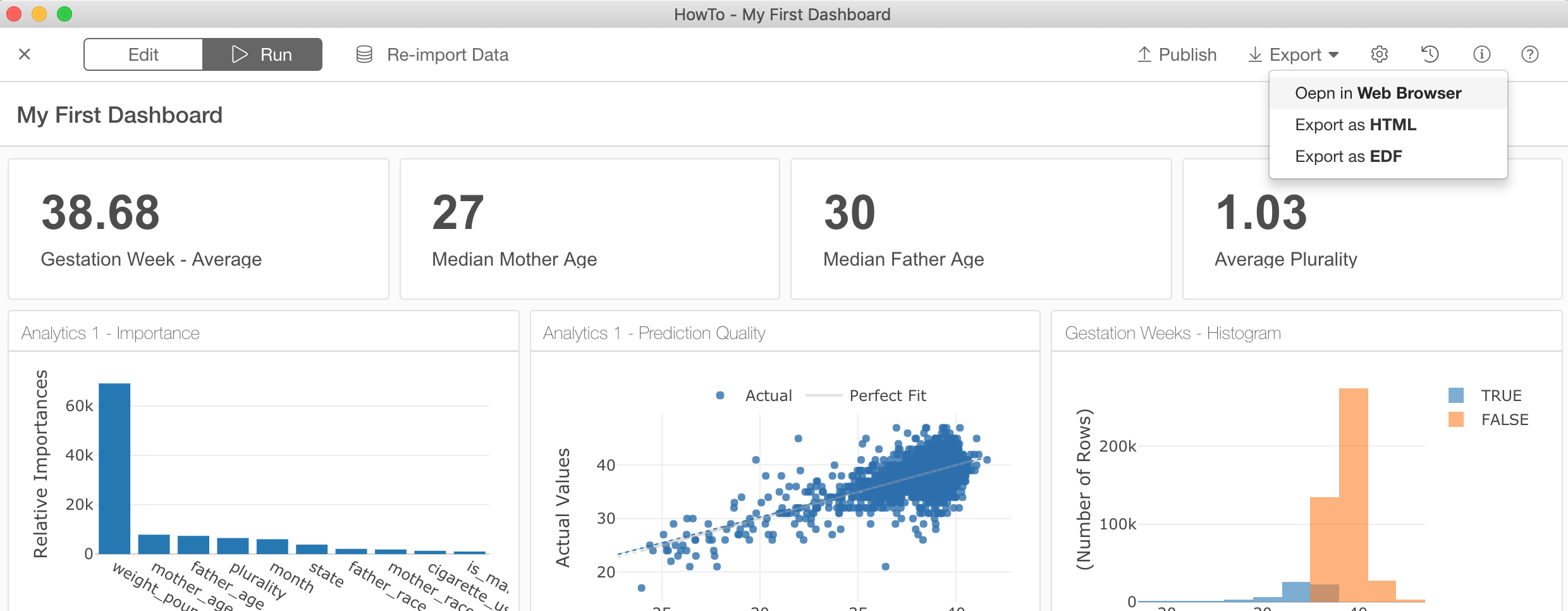Click the state importance bar
Image resolution: width=1568 pixels, height=611 pixels.
coord(312,550)
